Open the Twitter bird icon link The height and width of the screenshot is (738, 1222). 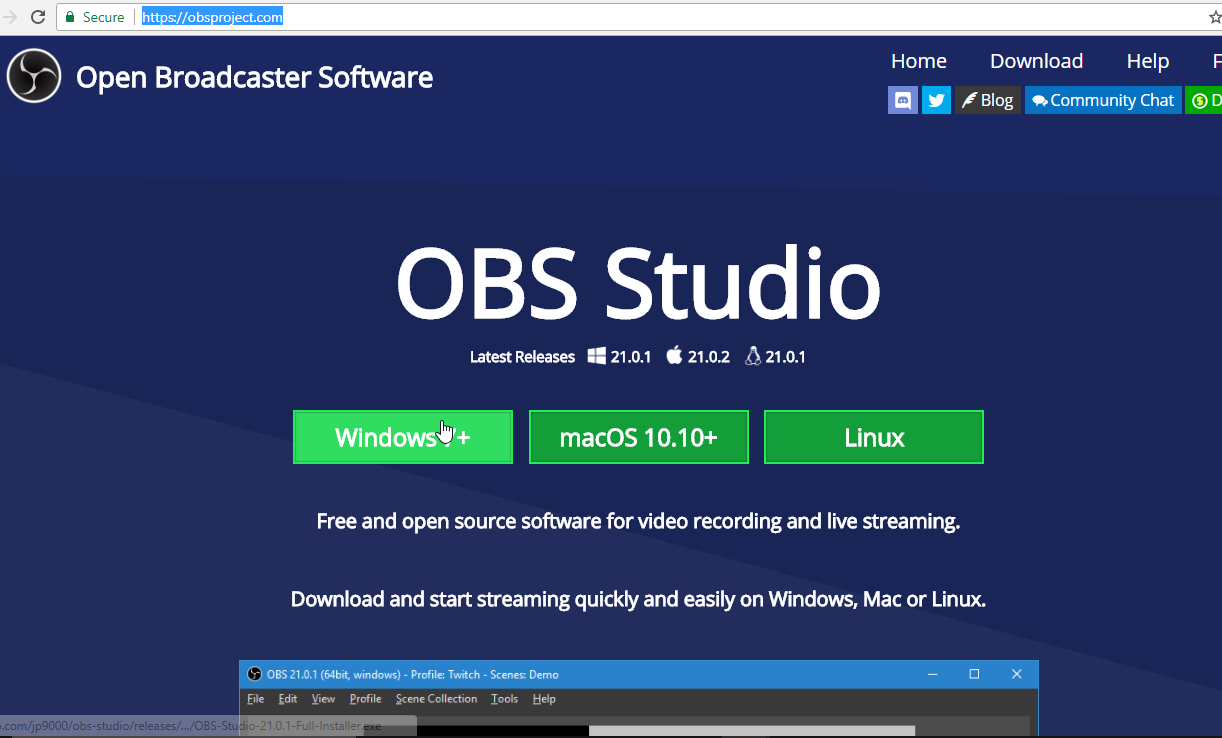936,100
